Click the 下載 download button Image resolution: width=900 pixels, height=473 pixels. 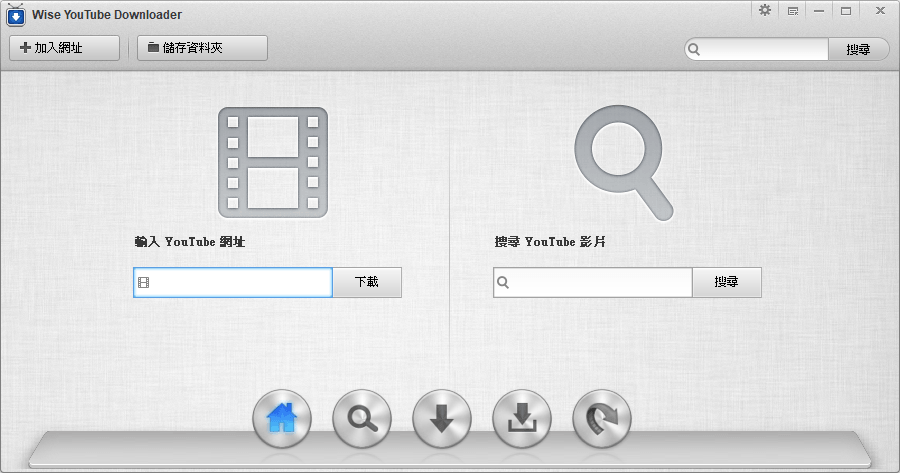coord(367,282)
